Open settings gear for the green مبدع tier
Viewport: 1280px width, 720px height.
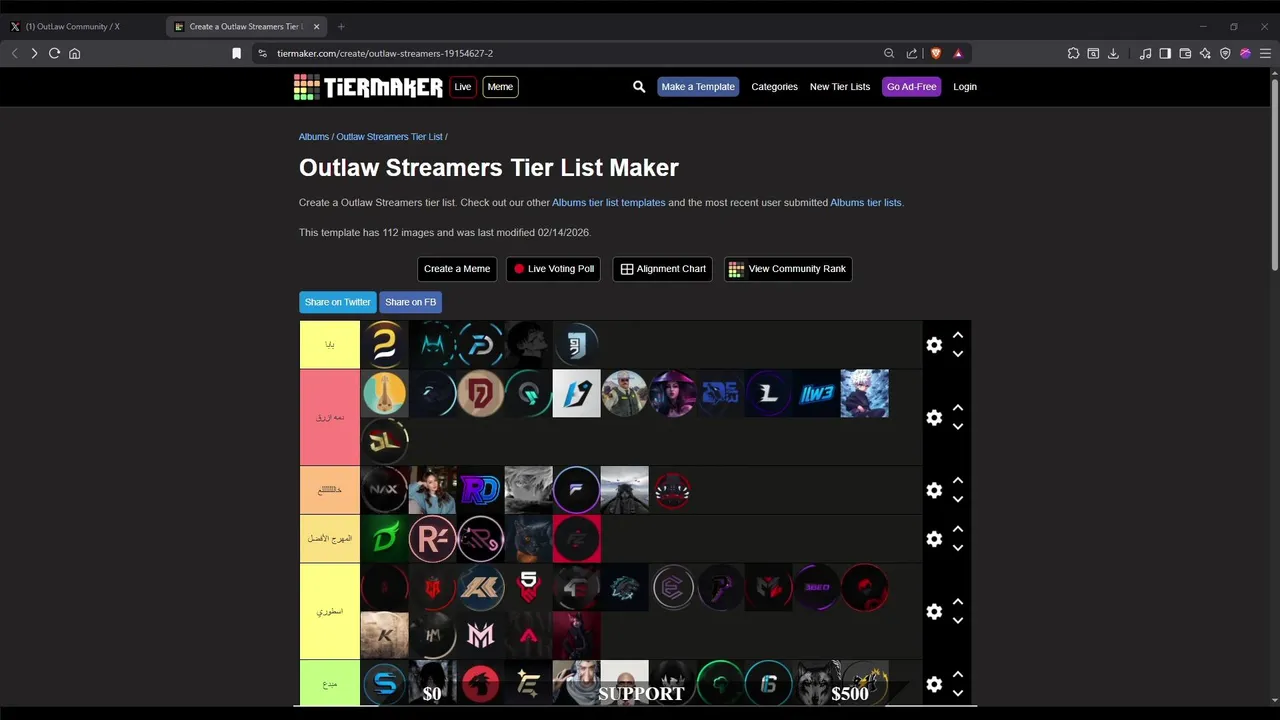[x=934, y=684]
